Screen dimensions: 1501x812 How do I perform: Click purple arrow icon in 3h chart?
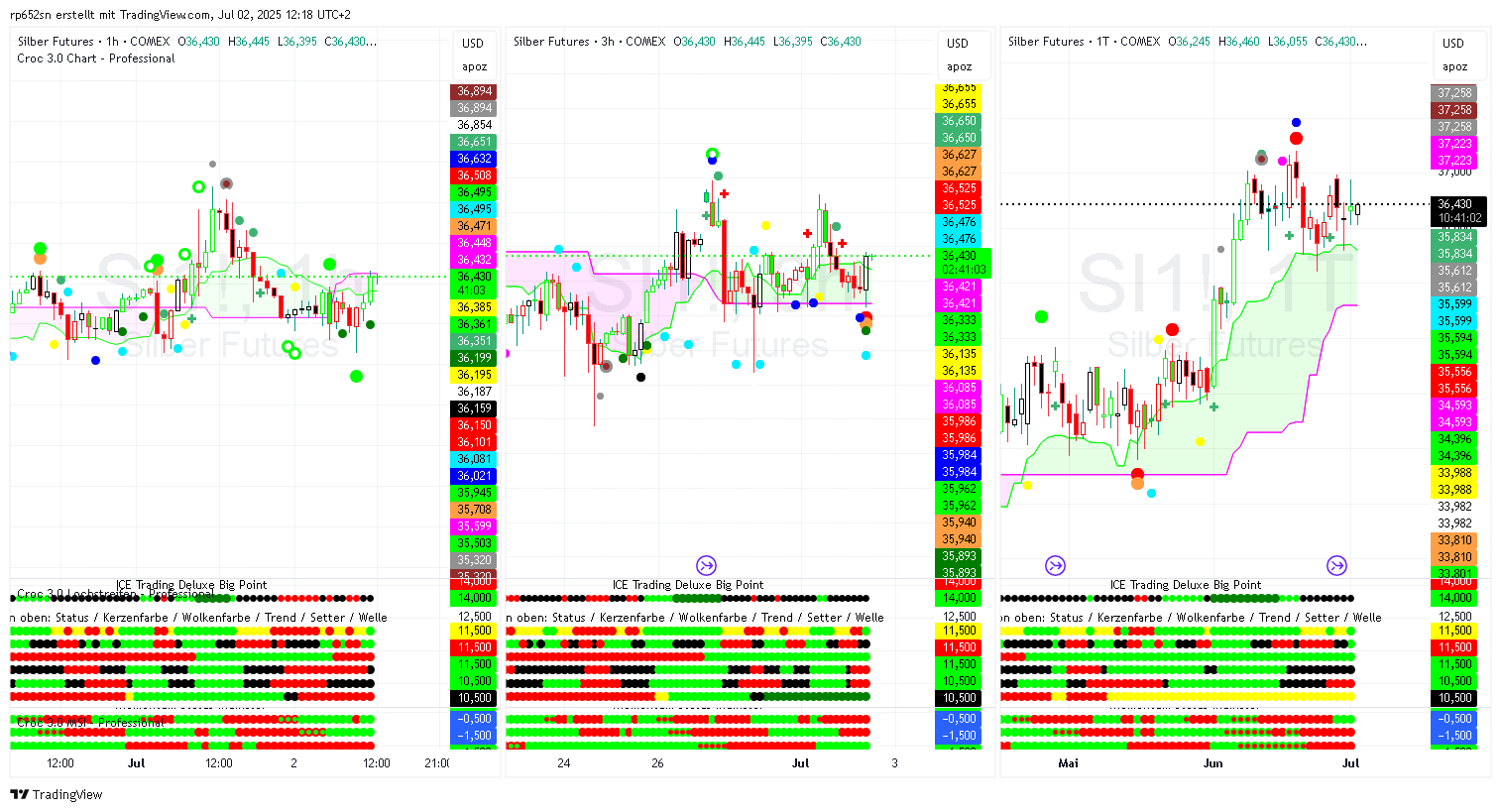706,565
